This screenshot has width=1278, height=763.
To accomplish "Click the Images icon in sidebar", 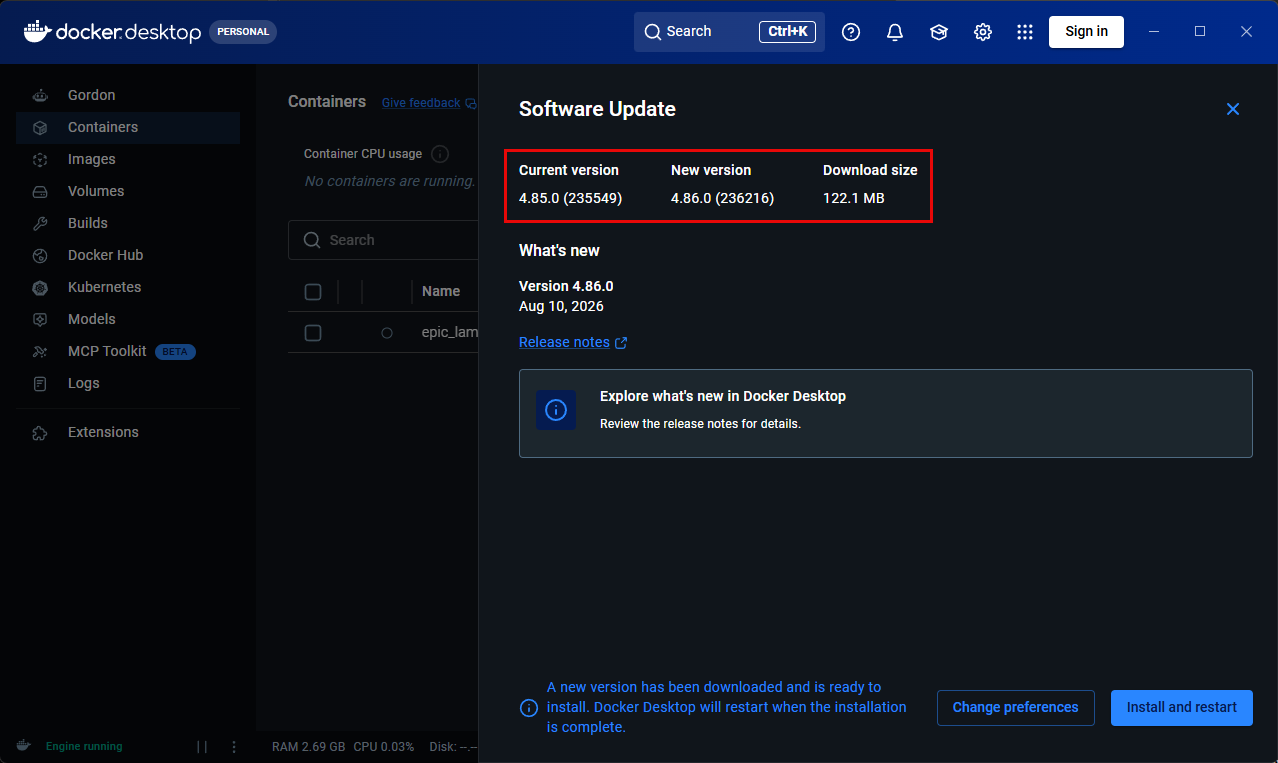I will 40,159.
